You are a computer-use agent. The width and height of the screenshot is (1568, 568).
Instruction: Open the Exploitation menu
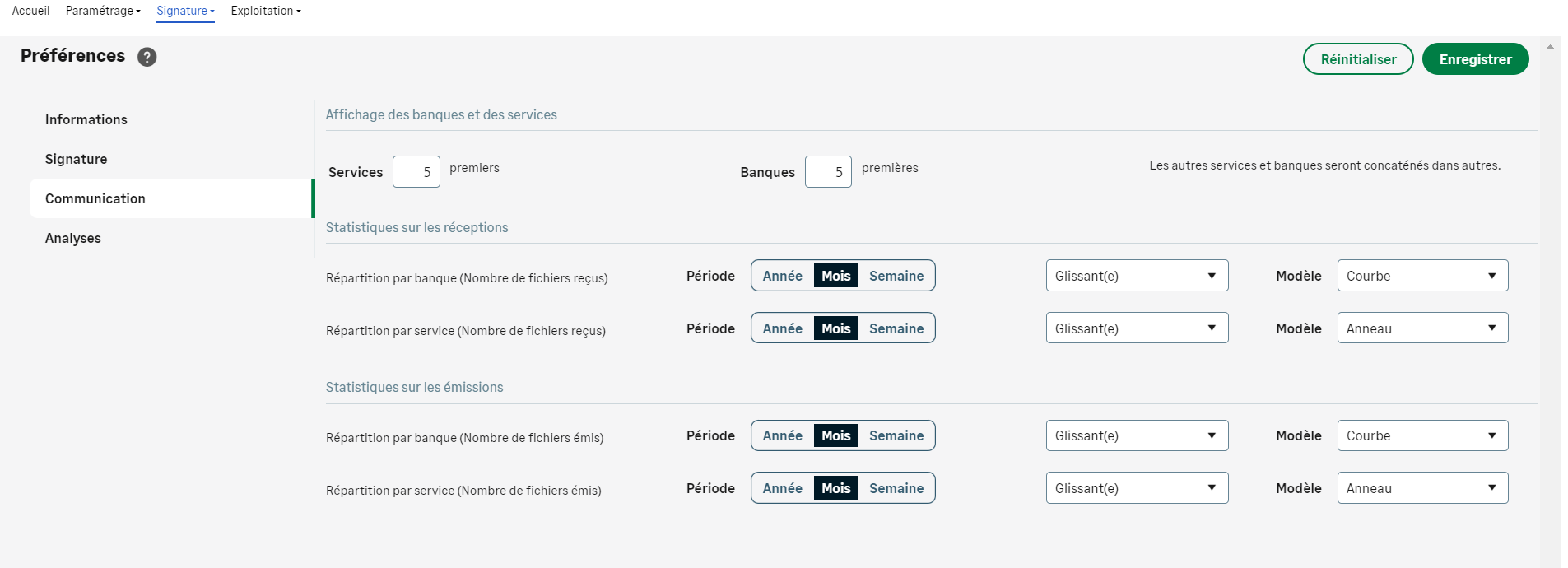(x=265, y=11)
